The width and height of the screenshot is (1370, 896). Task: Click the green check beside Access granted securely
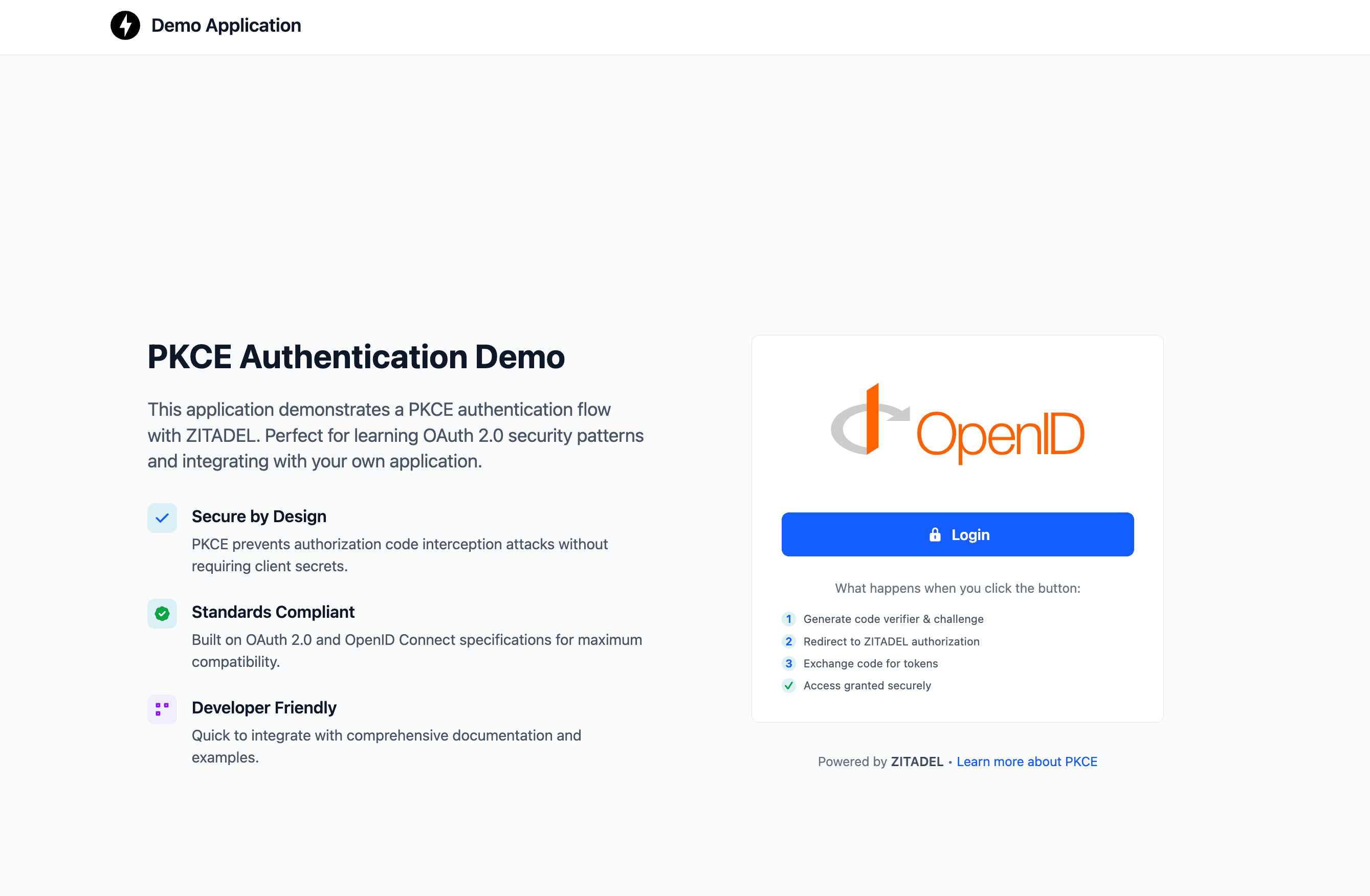789,685
